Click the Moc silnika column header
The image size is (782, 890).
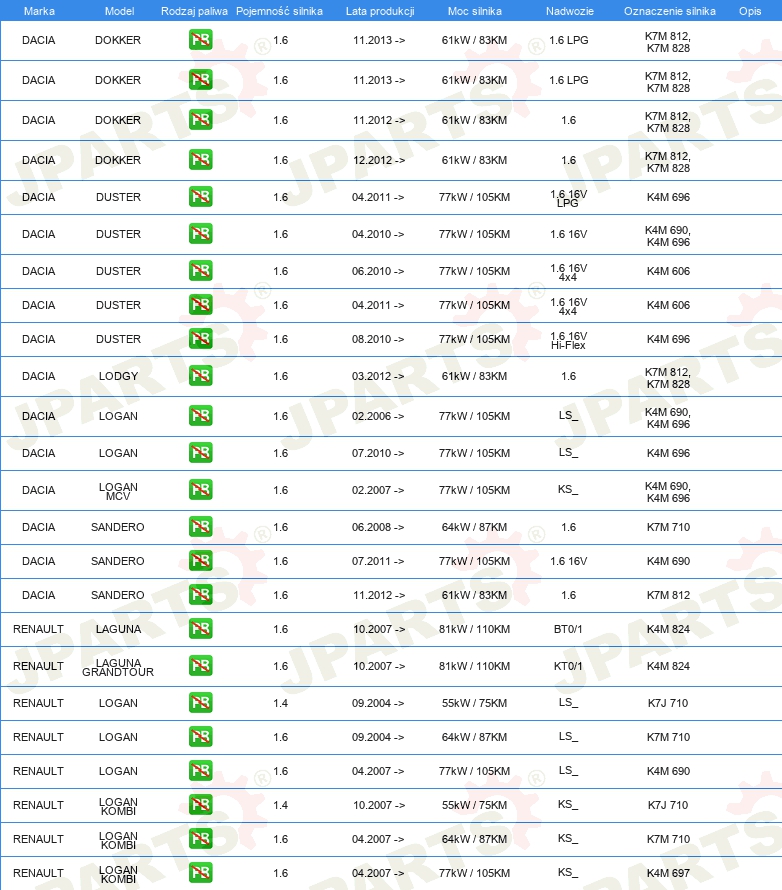click(x=474, y=11)
